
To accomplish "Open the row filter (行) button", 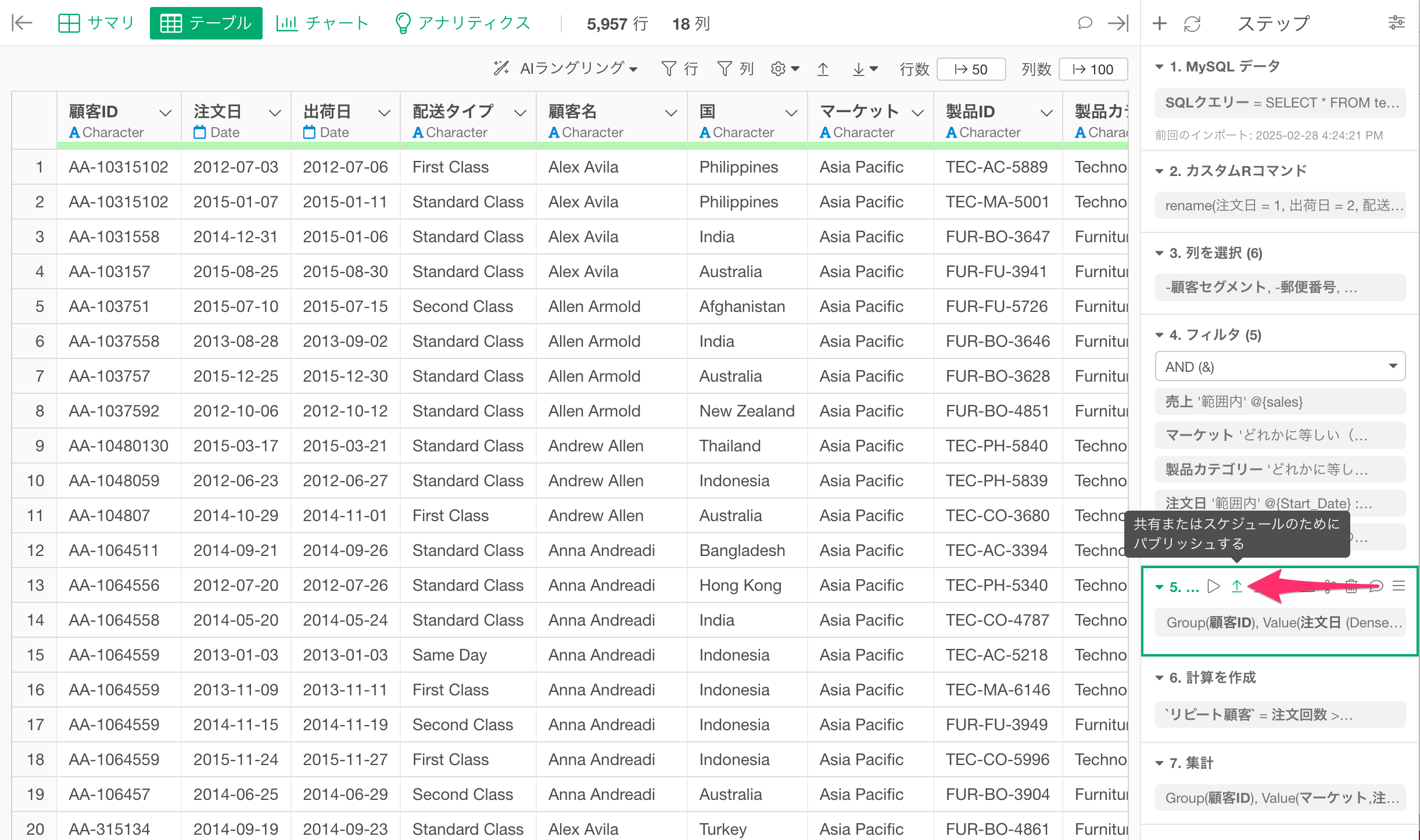I will tap(679, 69).
